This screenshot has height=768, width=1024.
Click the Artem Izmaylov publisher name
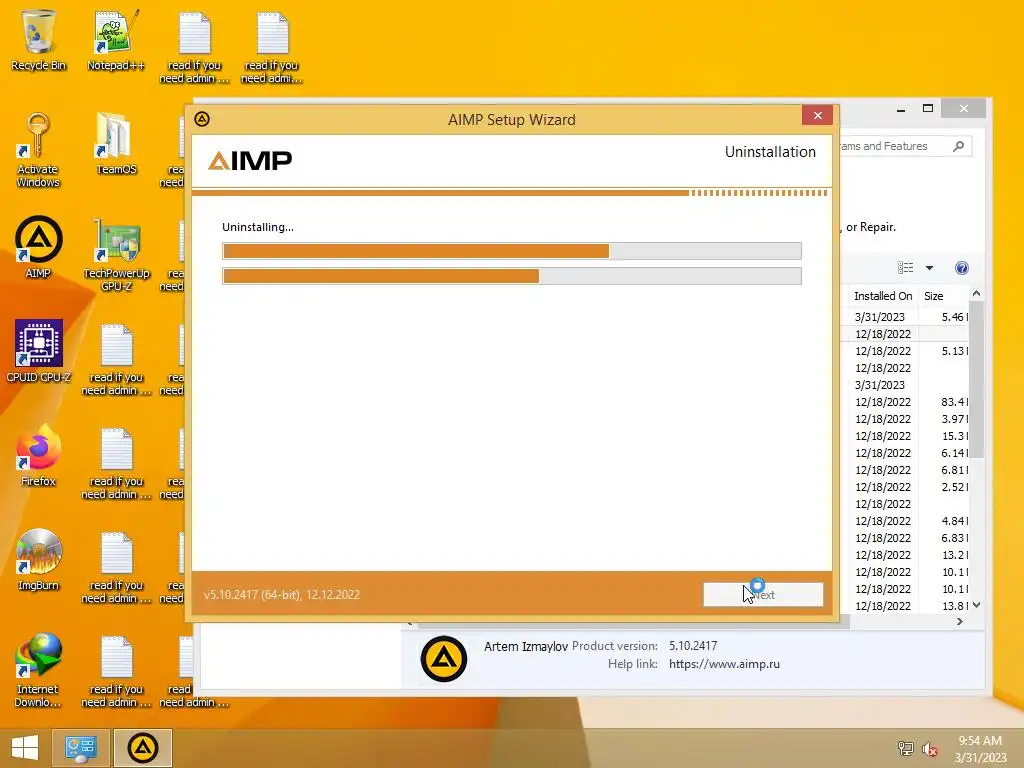(526, 647)
